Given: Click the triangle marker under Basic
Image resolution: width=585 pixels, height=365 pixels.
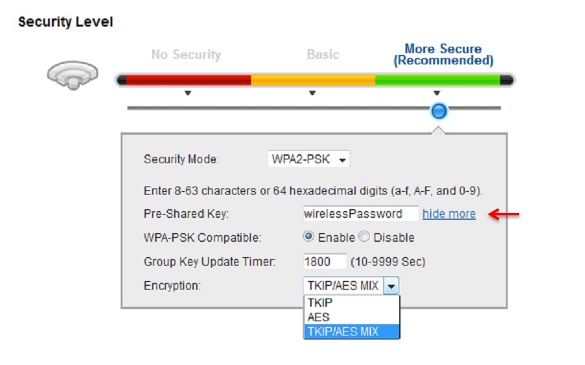Looking at the screenshot, I should (x=312, y=93).
